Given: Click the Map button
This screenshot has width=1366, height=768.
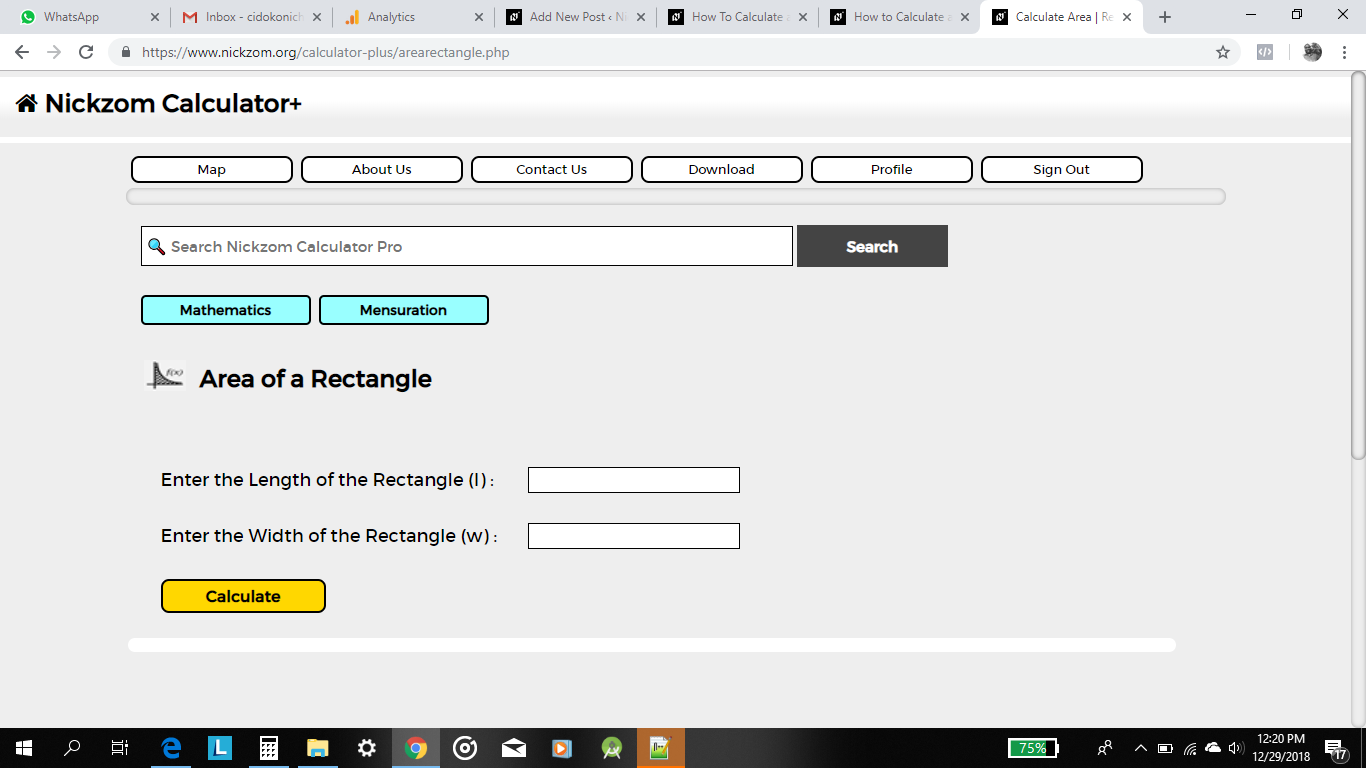Looking at the screenshot, I should tap(212, 170).
